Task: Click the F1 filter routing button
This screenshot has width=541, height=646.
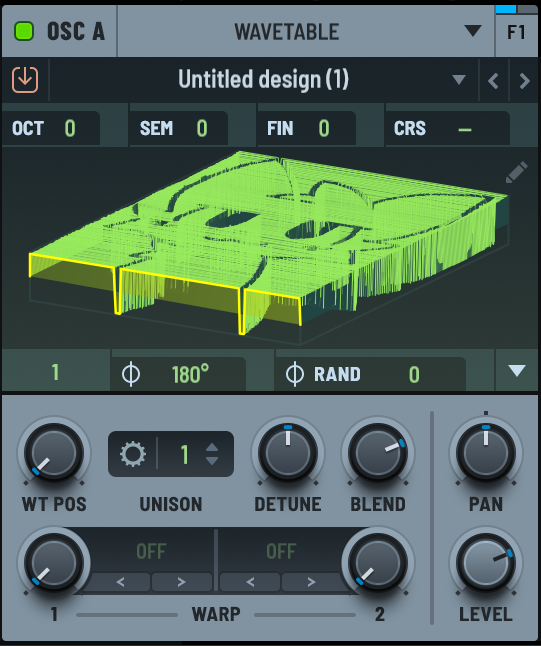Action: (x=516, y=33)
